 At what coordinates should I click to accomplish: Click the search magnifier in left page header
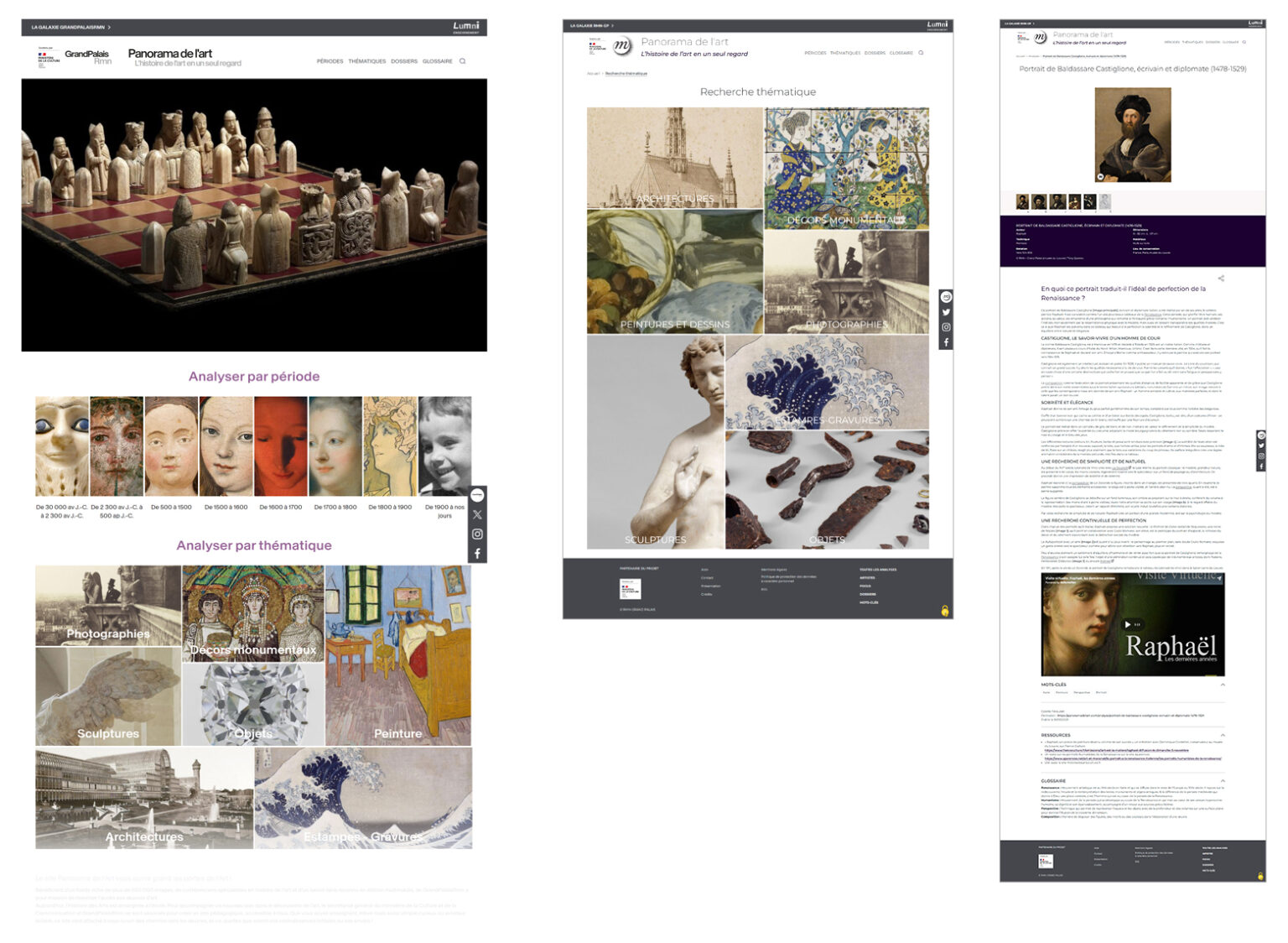click(462, 61)
